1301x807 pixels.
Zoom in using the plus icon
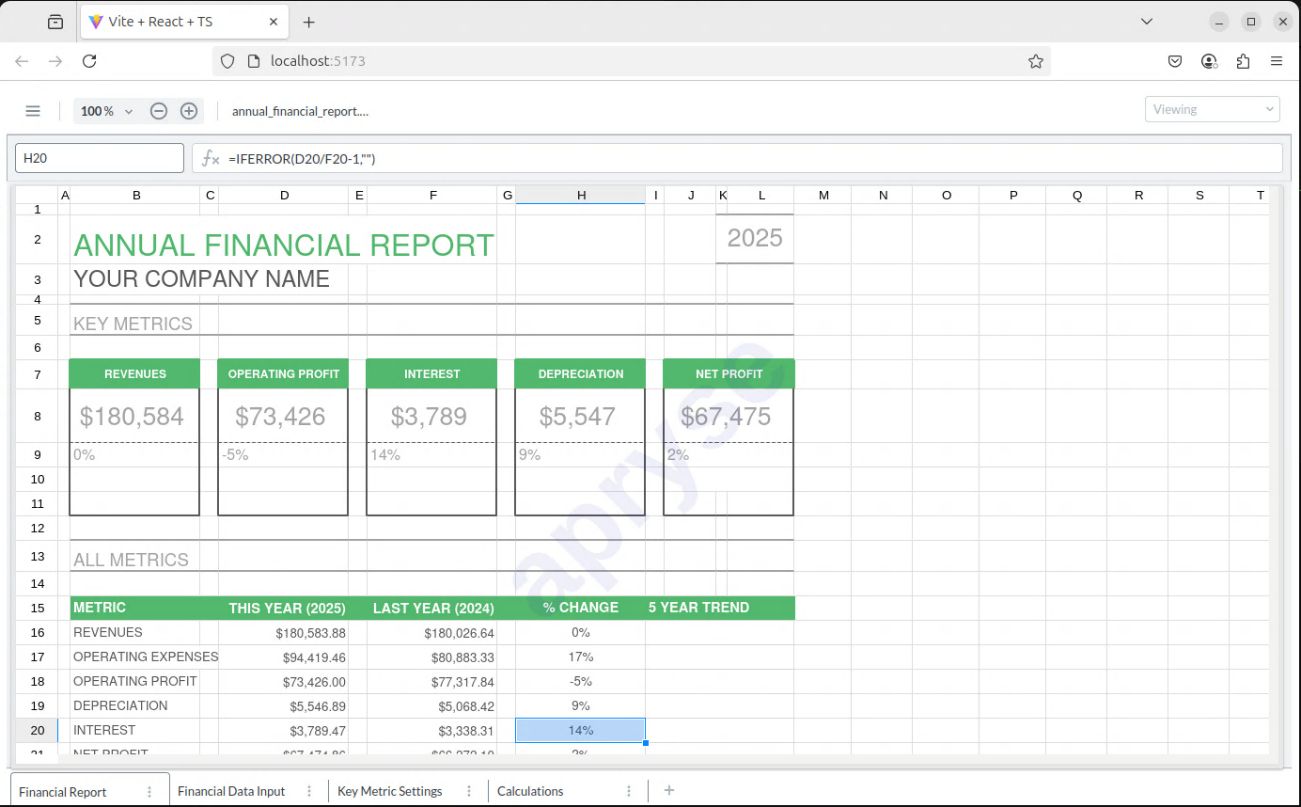tap(188, 110)
